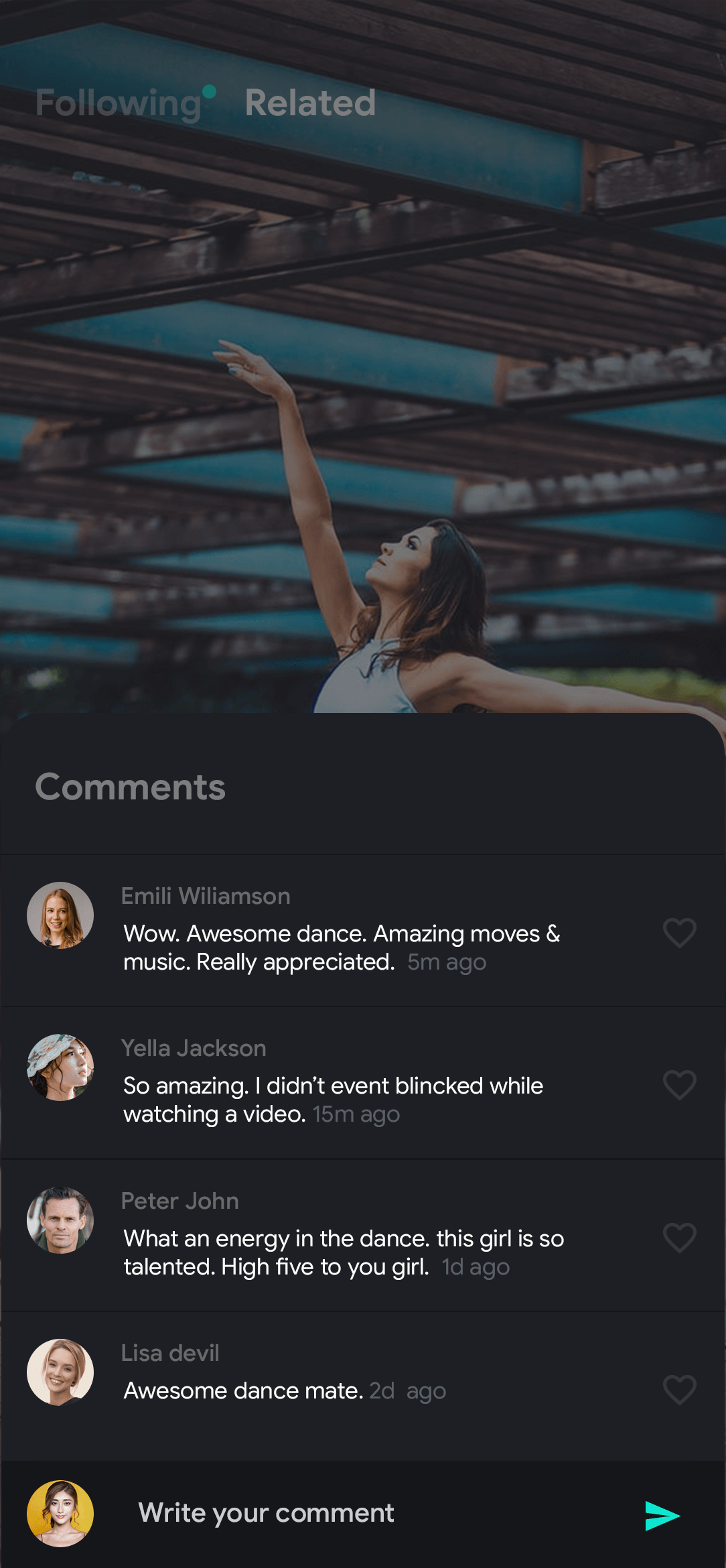Switch to the Related tab

[x=310, y=103]
